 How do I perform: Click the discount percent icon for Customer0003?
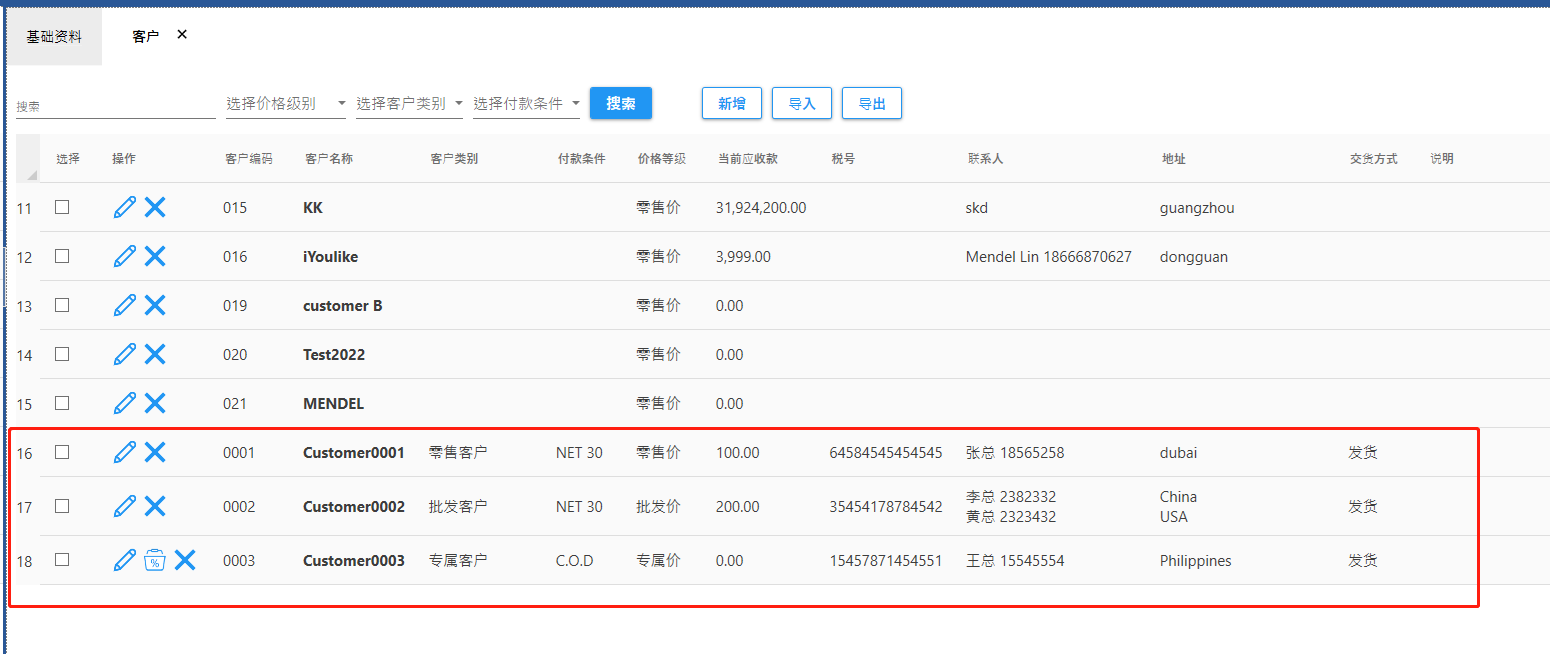tap(154, 560)
